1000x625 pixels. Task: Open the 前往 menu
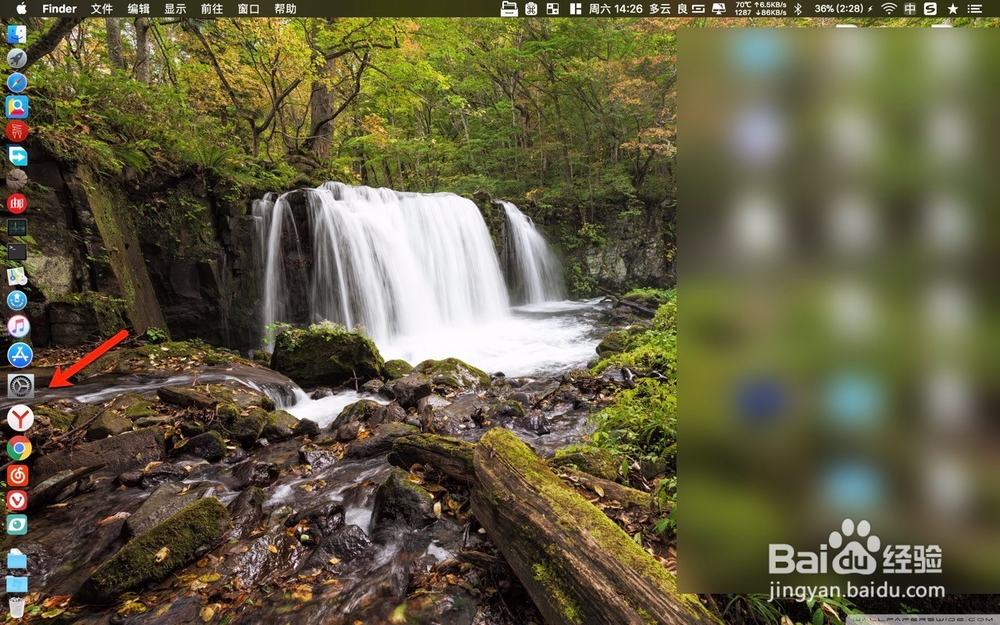click(212, 8)
